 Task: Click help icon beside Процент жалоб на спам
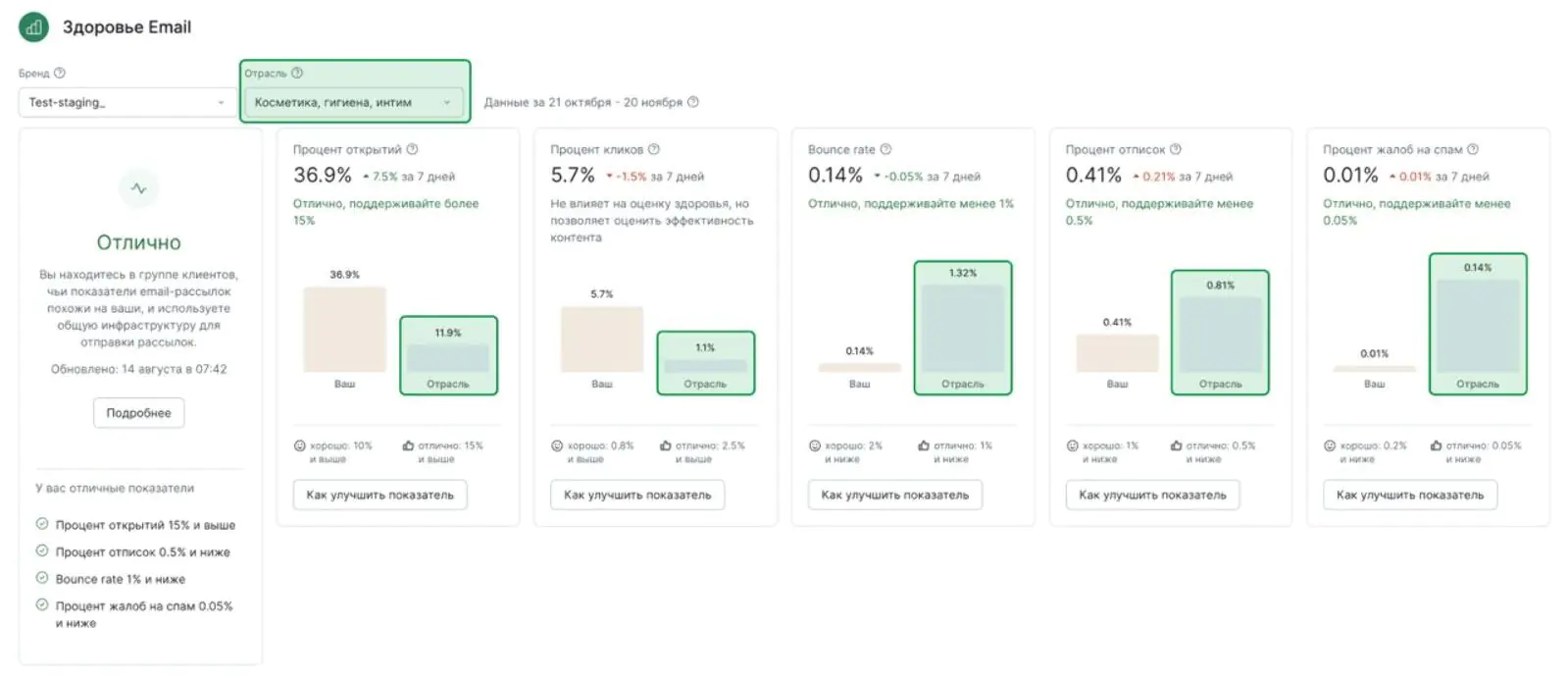(1473, 149)
